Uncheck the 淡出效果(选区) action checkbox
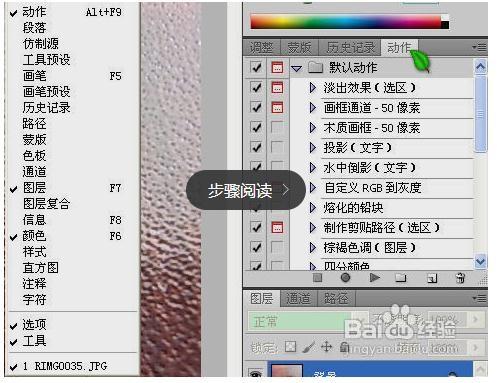Image resolution: width=497 pixels, height=383 pixels. click(256, 88)
